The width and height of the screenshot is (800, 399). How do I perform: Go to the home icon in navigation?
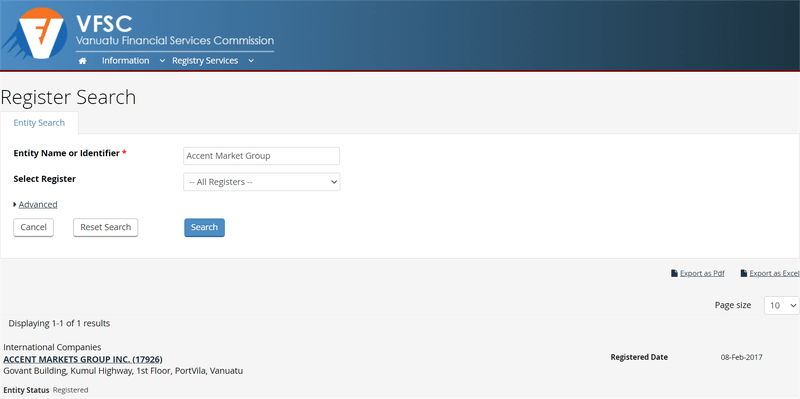[83, 61]
